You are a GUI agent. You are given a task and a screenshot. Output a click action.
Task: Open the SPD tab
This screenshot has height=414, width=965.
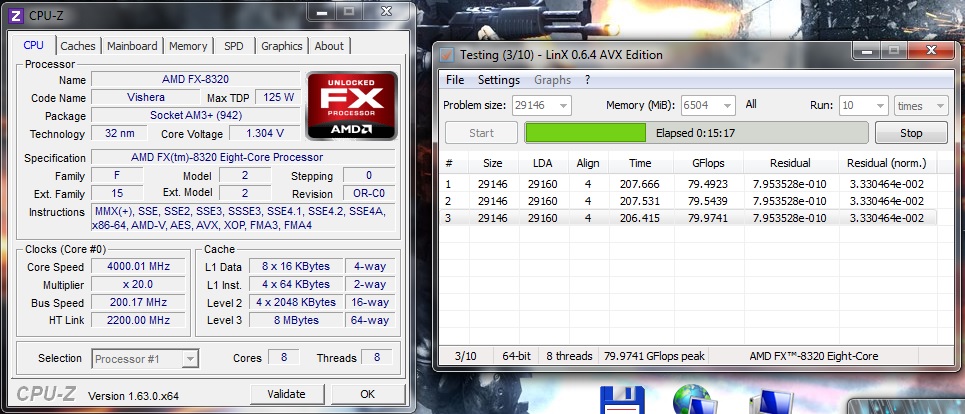coord(234,46)
